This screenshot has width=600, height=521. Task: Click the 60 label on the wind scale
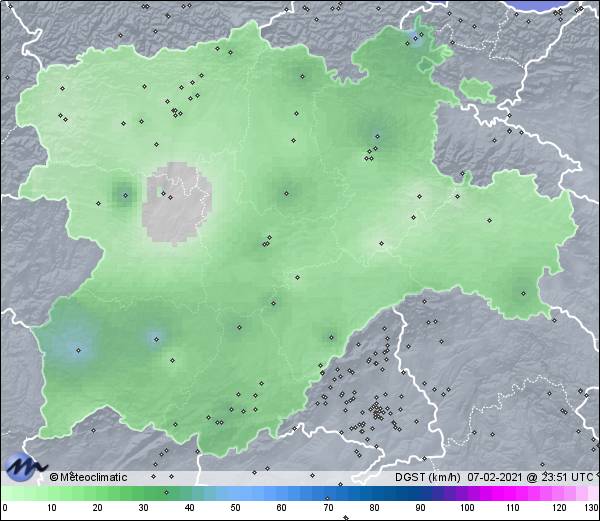(x=282, y=508)
